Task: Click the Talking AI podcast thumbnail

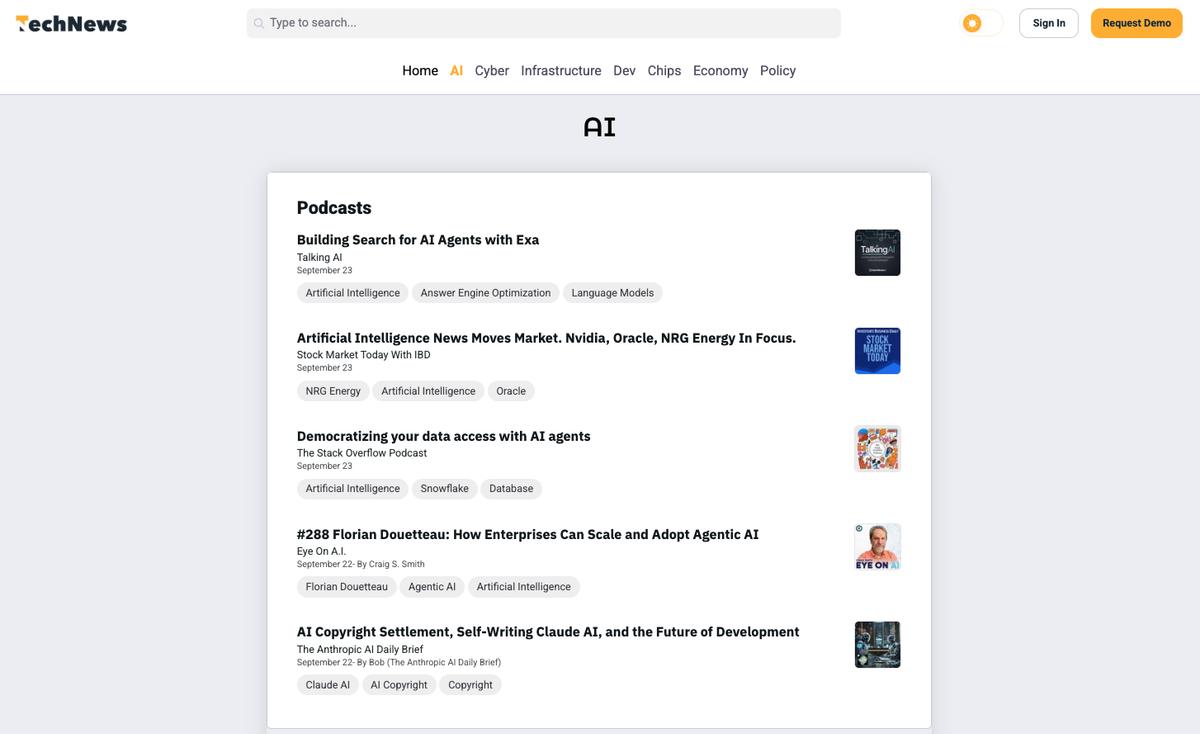Action: pyautogui.click(x=877, y=252)
